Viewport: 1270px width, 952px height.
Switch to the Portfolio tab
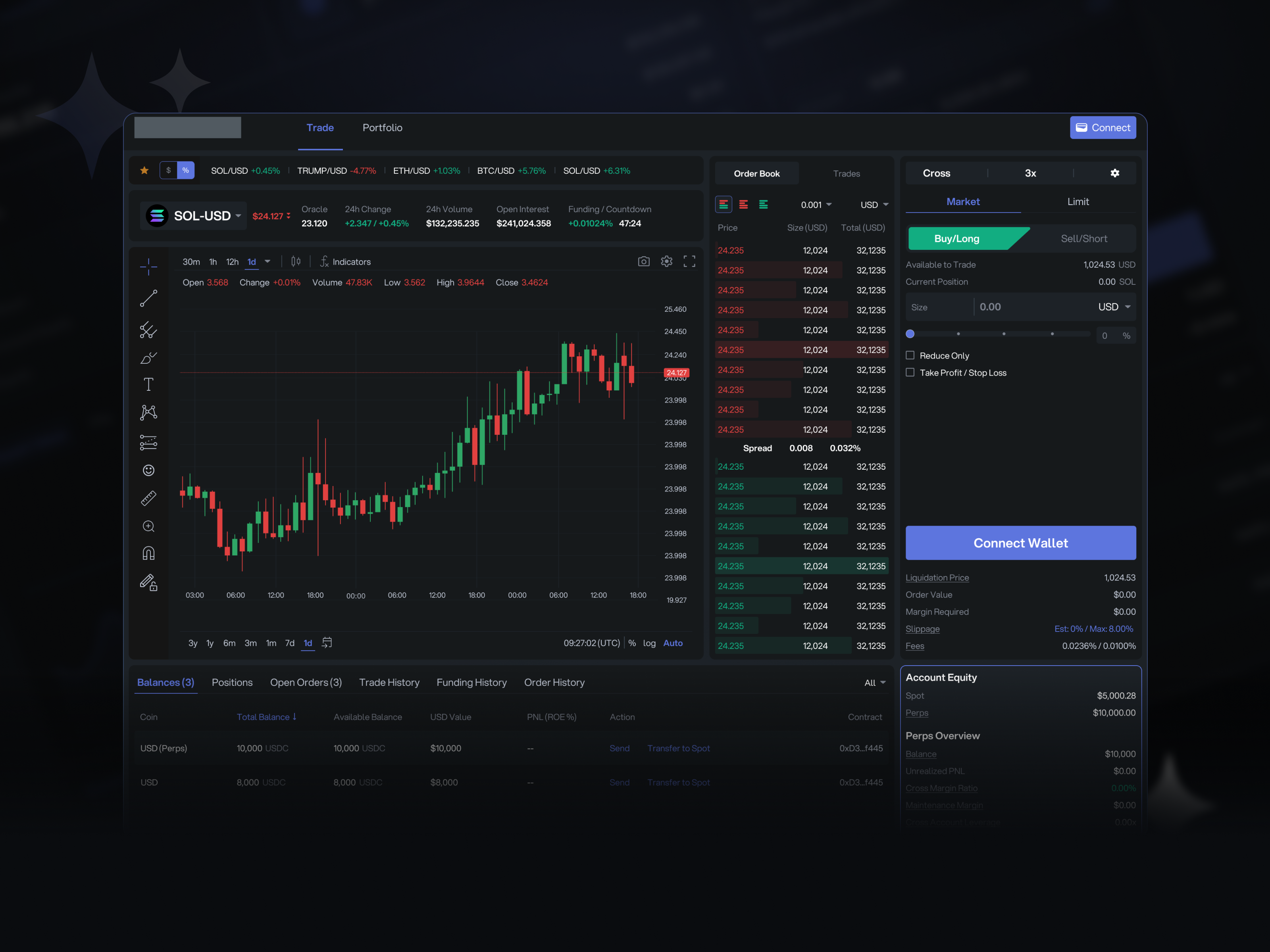point(382,128)
